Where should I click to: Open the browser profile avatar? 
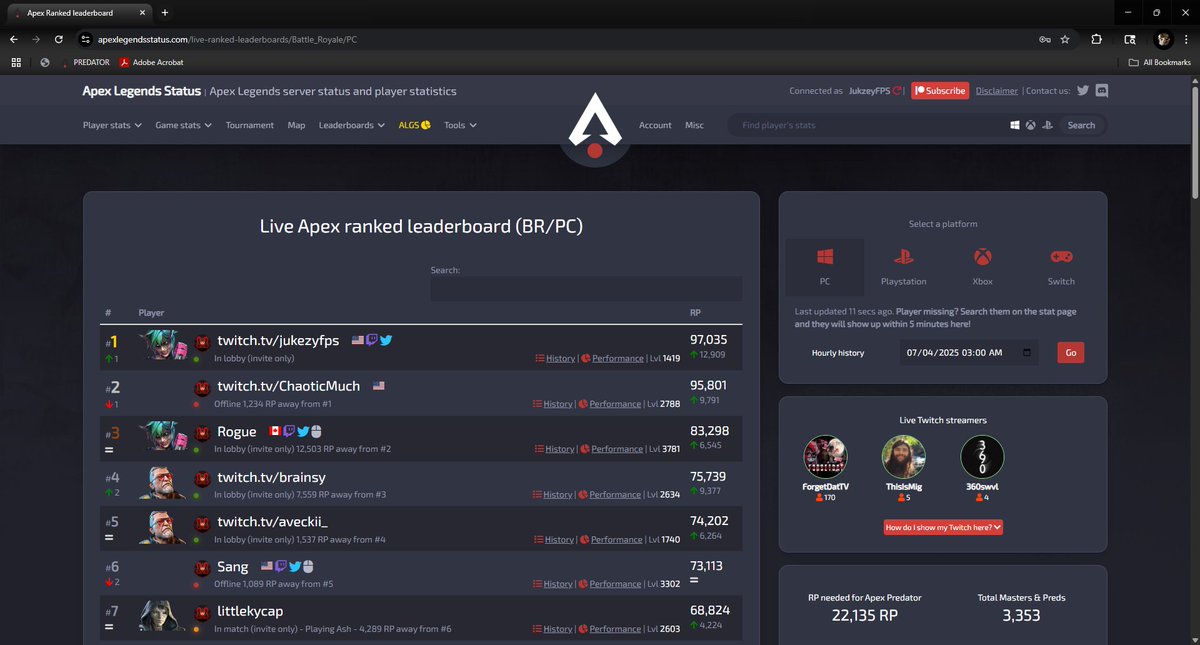tap(1163, 39)
